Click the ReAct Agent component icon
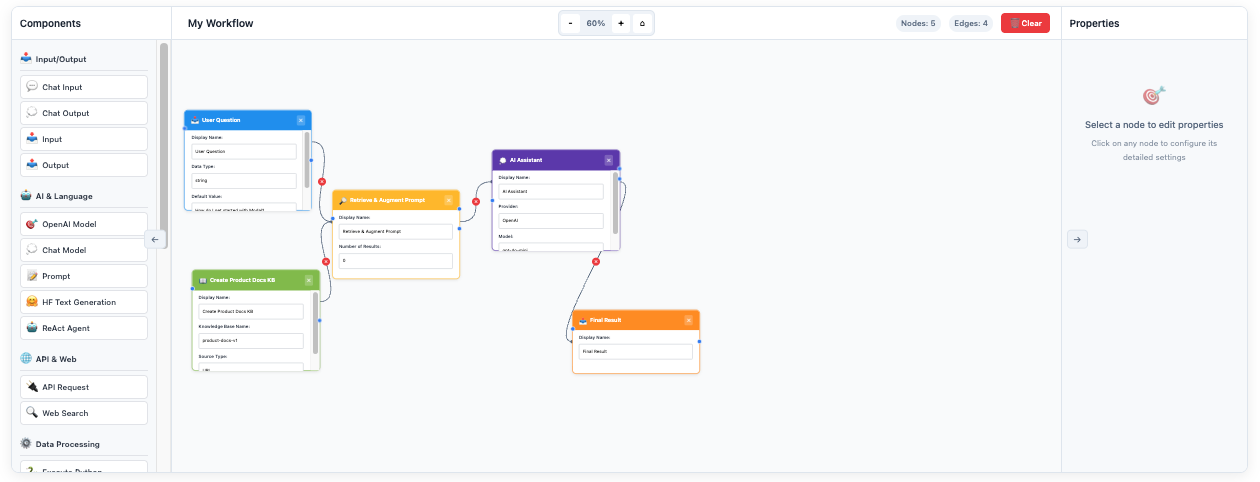Image resolution: width=1260 pixels, height=482 pixels. [32, 328]
